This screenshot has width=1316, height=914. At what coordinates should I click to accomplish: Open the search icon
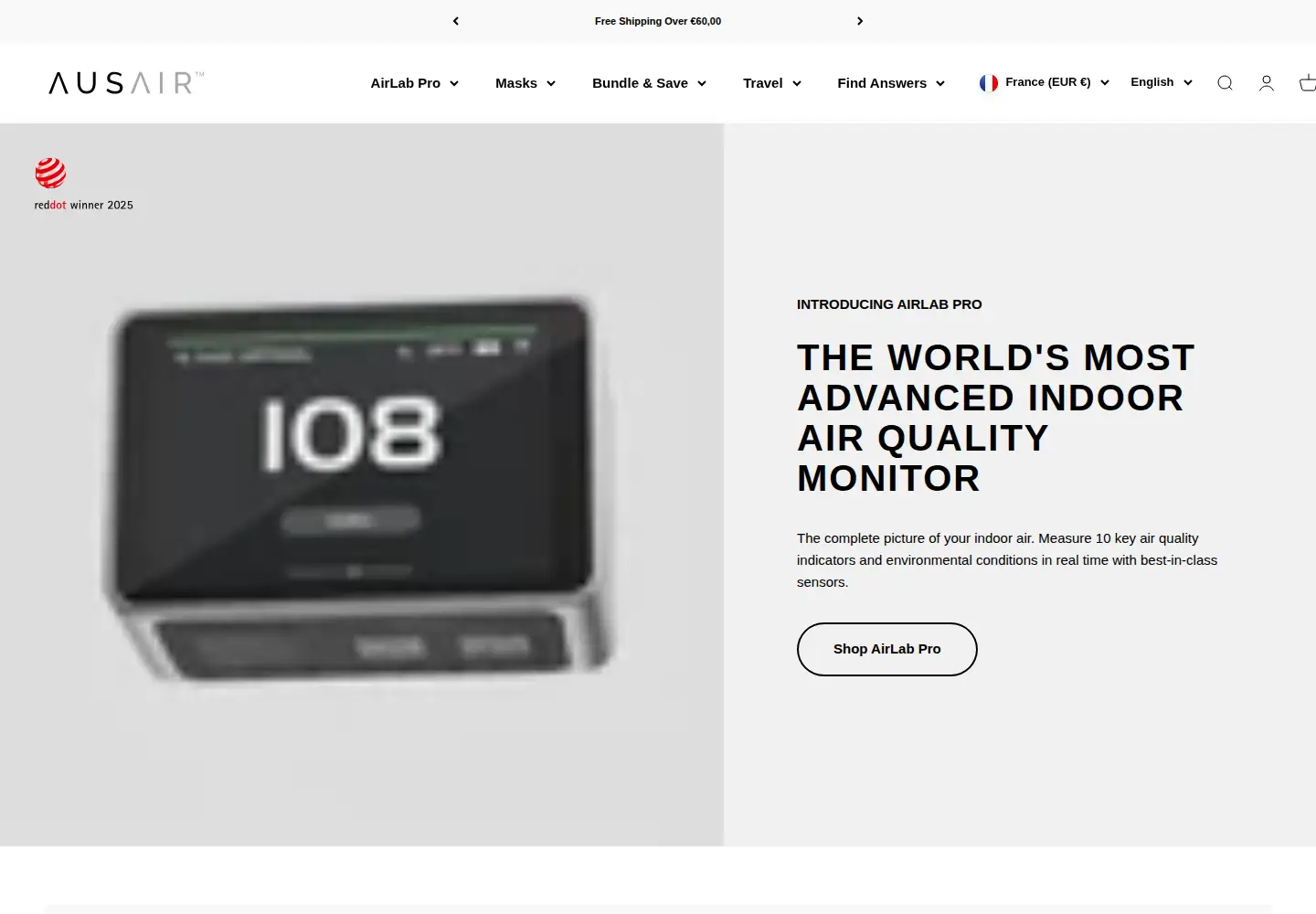pos(1225,83)
